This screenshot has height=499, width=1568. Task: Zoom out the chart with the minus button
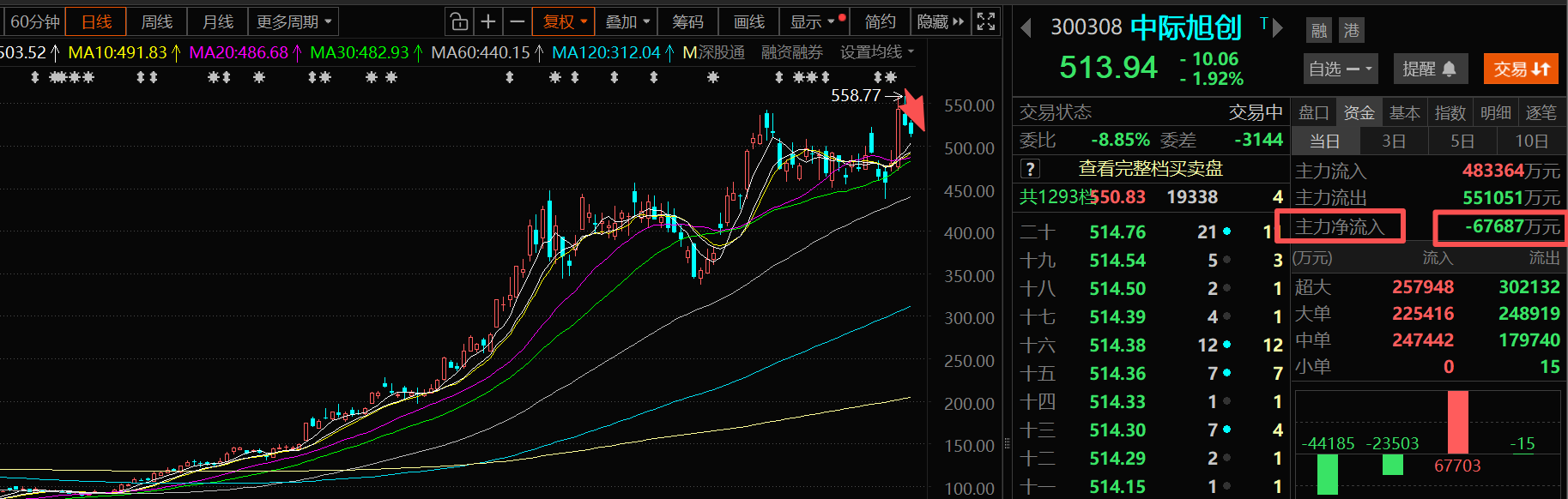click(x=517, y=21)
